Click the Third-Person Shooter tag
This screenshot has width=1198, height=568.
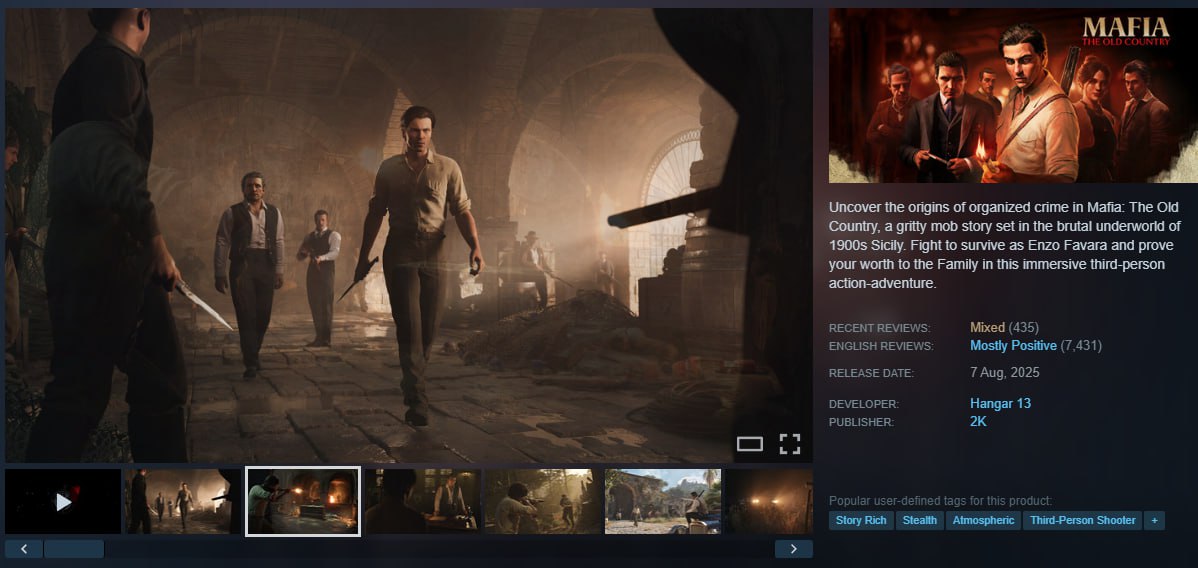click(1083, 521)
